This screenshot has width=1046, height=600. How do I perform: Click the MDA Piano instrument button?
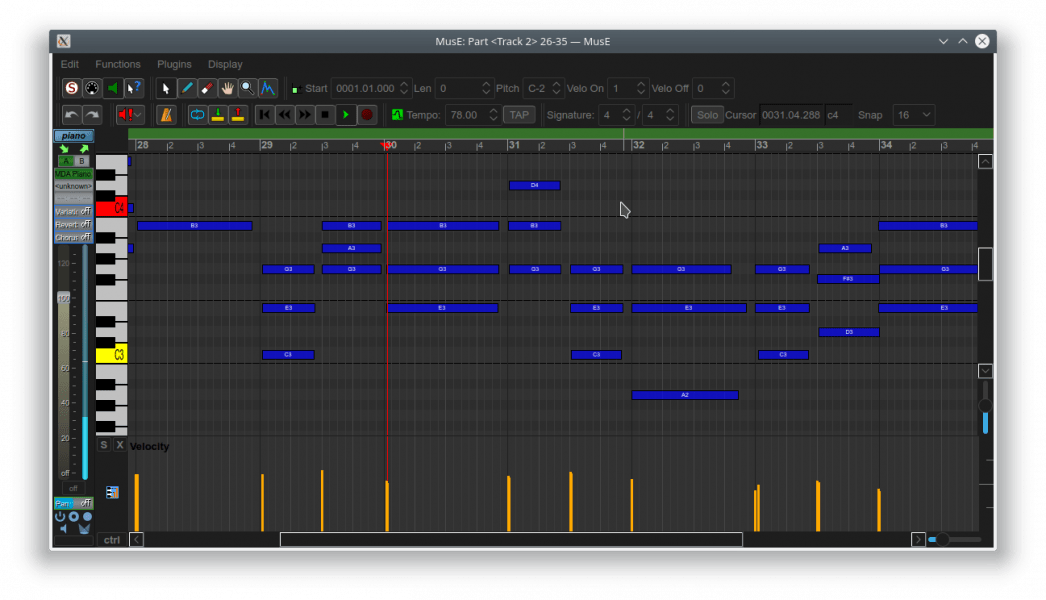click(x=73, y=174)
